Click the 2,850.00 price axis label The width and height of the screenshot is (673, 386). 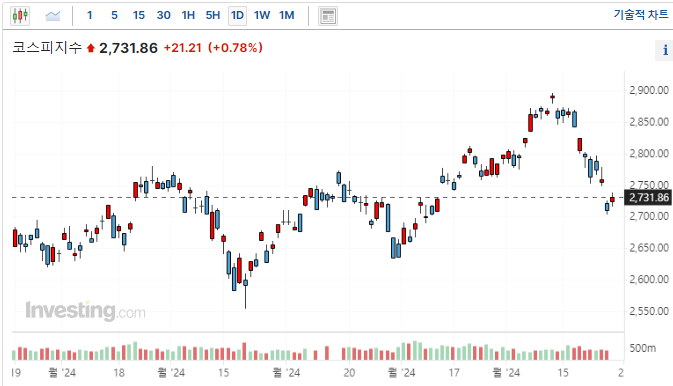pyautogui.click(x=649, y=122)
